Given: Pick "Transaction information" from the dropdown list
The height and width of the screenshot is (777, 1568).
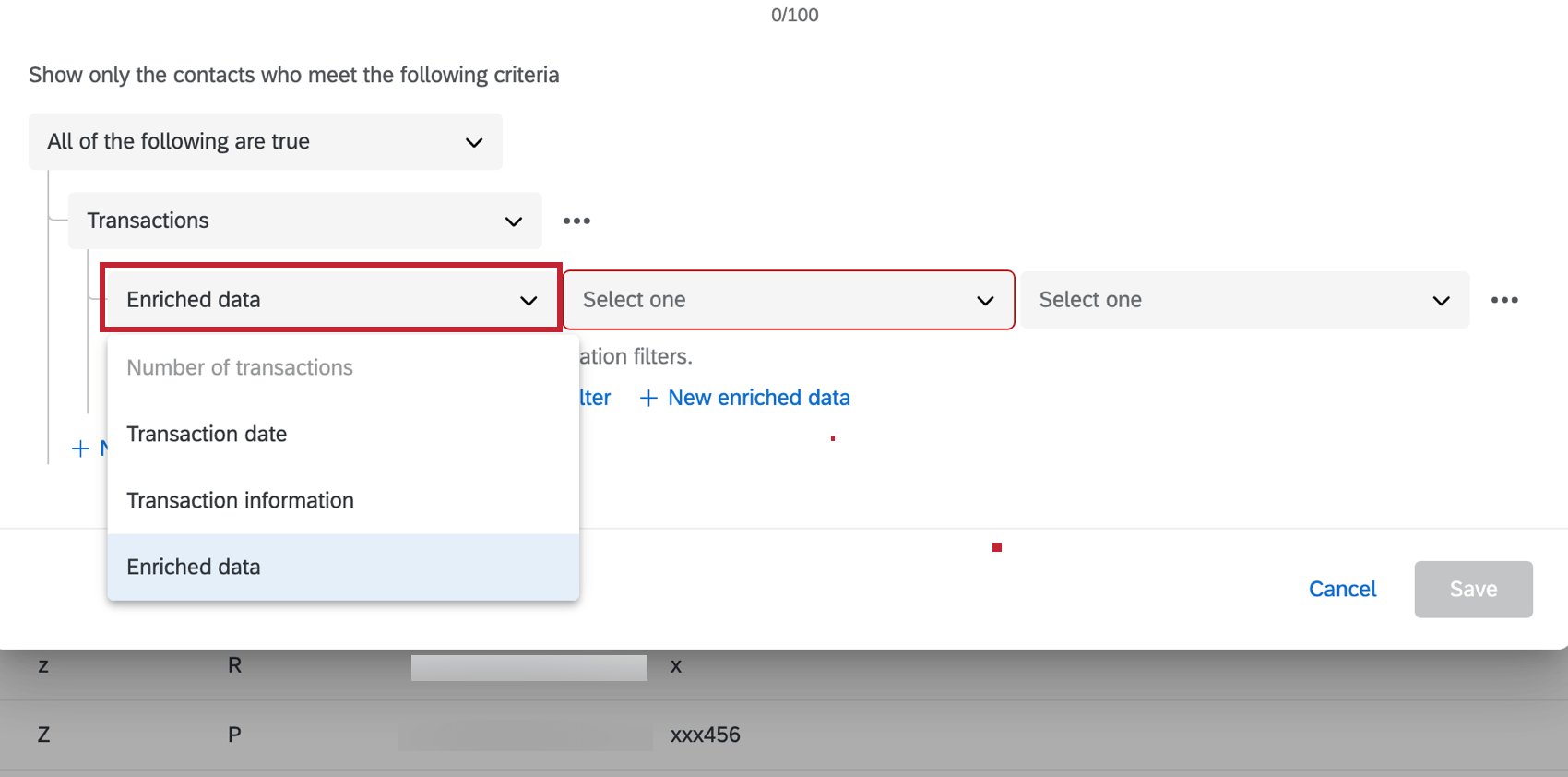Looking at the screenshot, I should pos(240,500).
